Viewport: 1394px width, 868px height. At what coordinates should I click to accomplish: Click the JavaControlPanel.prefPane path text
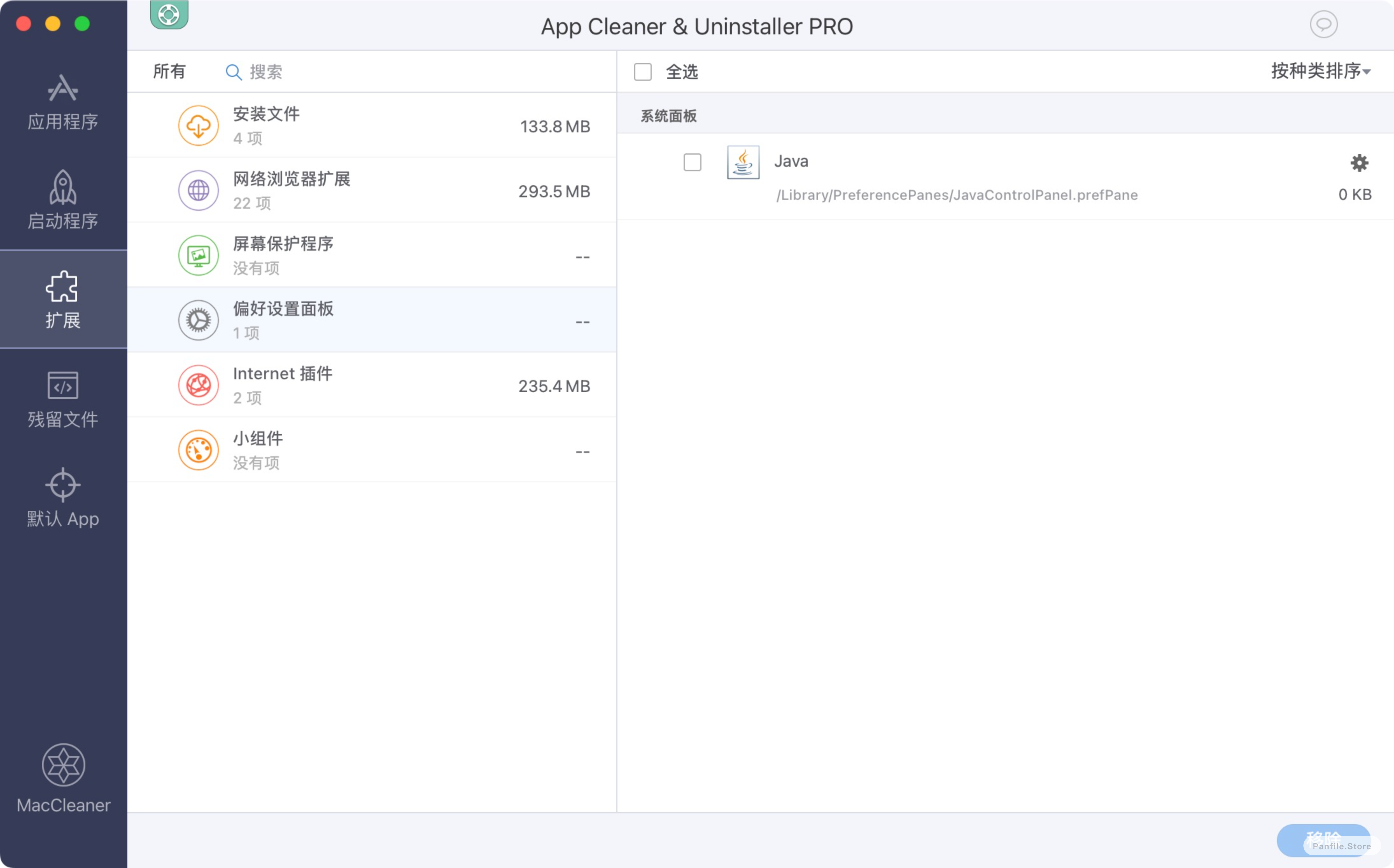[956, 195]
